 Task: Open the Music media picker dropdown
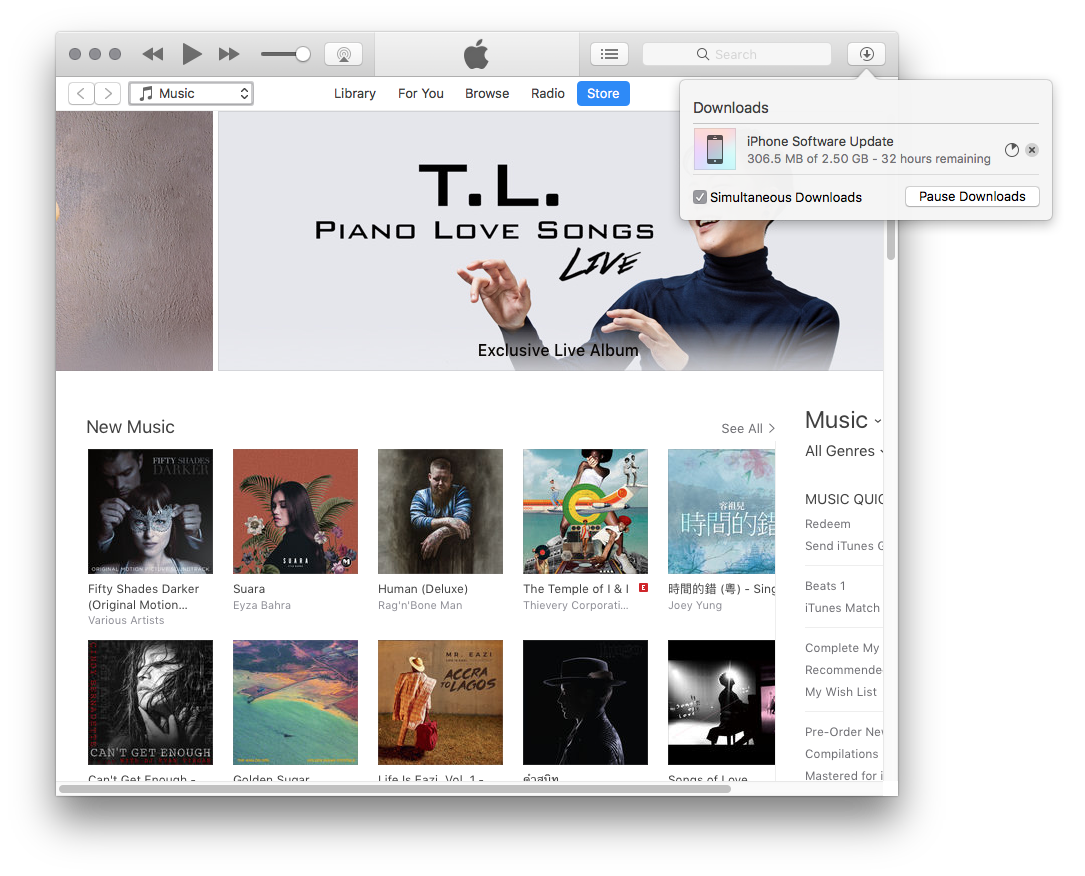[191, 93]
